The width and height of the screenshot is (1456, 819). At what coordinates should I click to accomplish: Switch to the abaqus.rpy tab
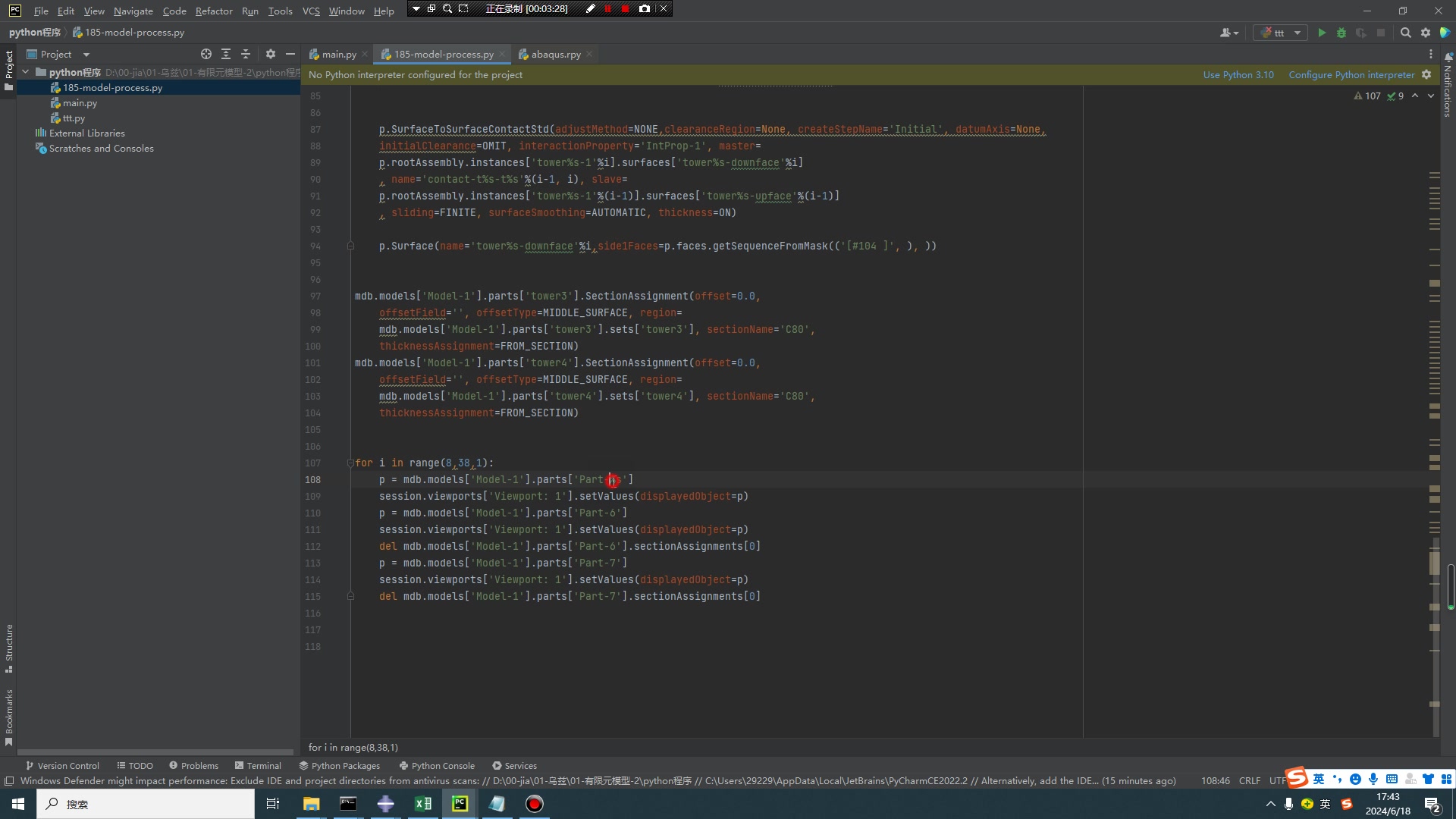tap(554, 54)
